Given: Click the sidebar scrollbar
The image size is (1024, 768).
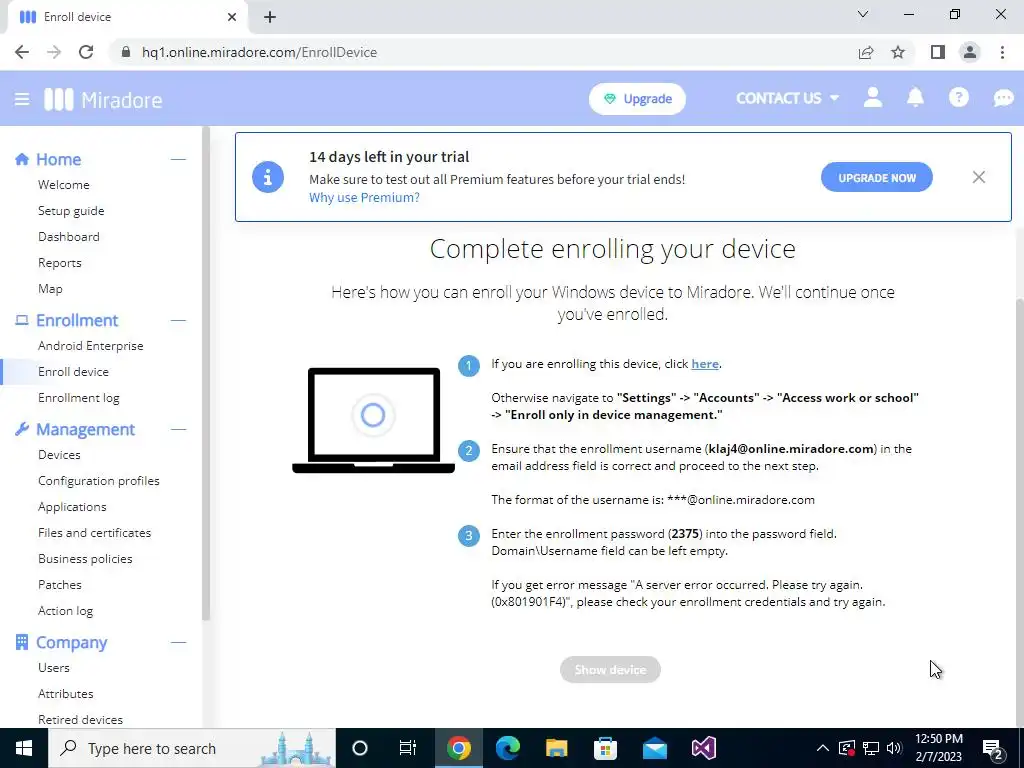Looking at the screenshot, I should tap(206, 372).
